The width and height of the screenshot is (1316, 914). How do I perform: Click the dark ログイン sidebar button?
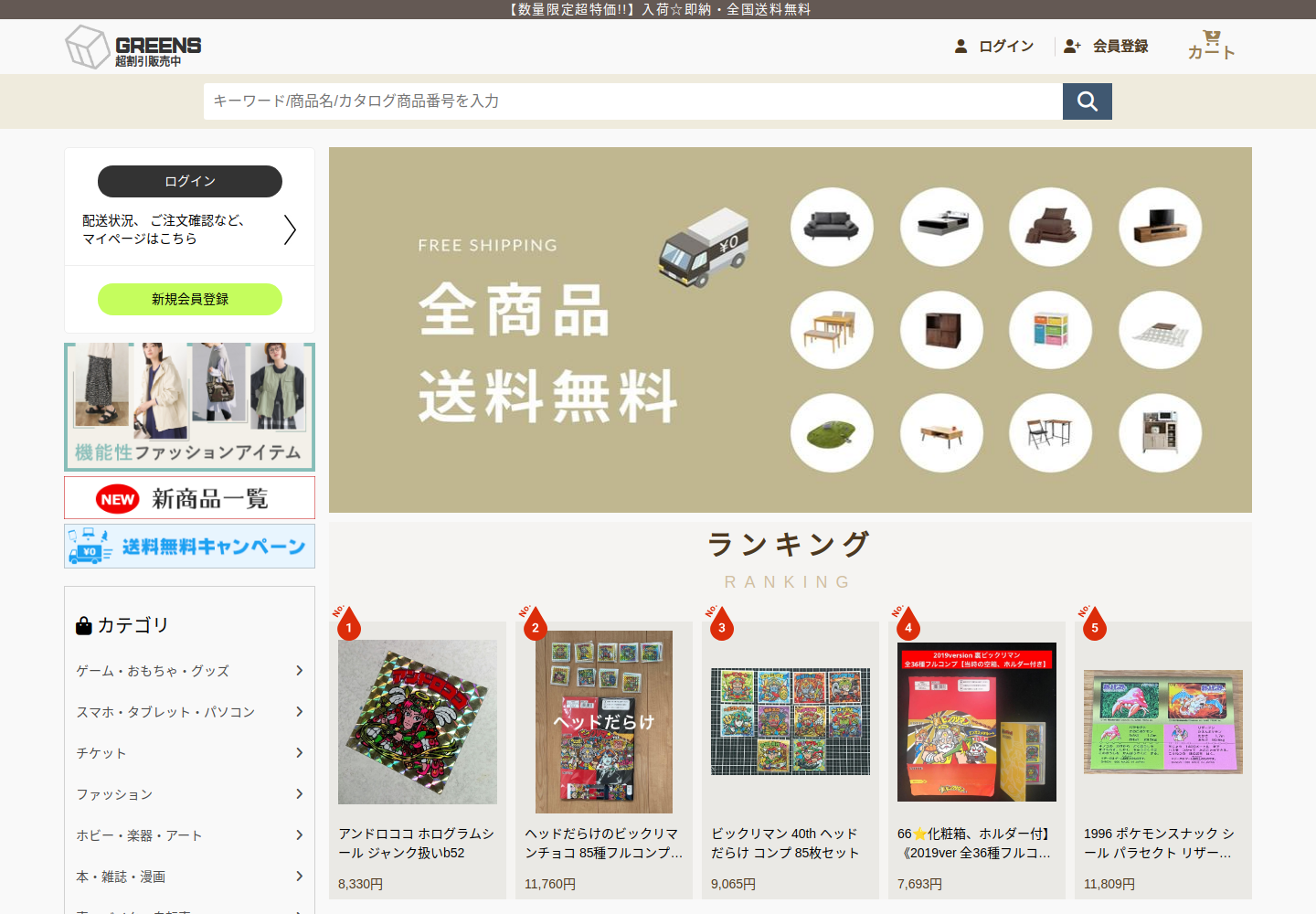[x=190, y=181]
